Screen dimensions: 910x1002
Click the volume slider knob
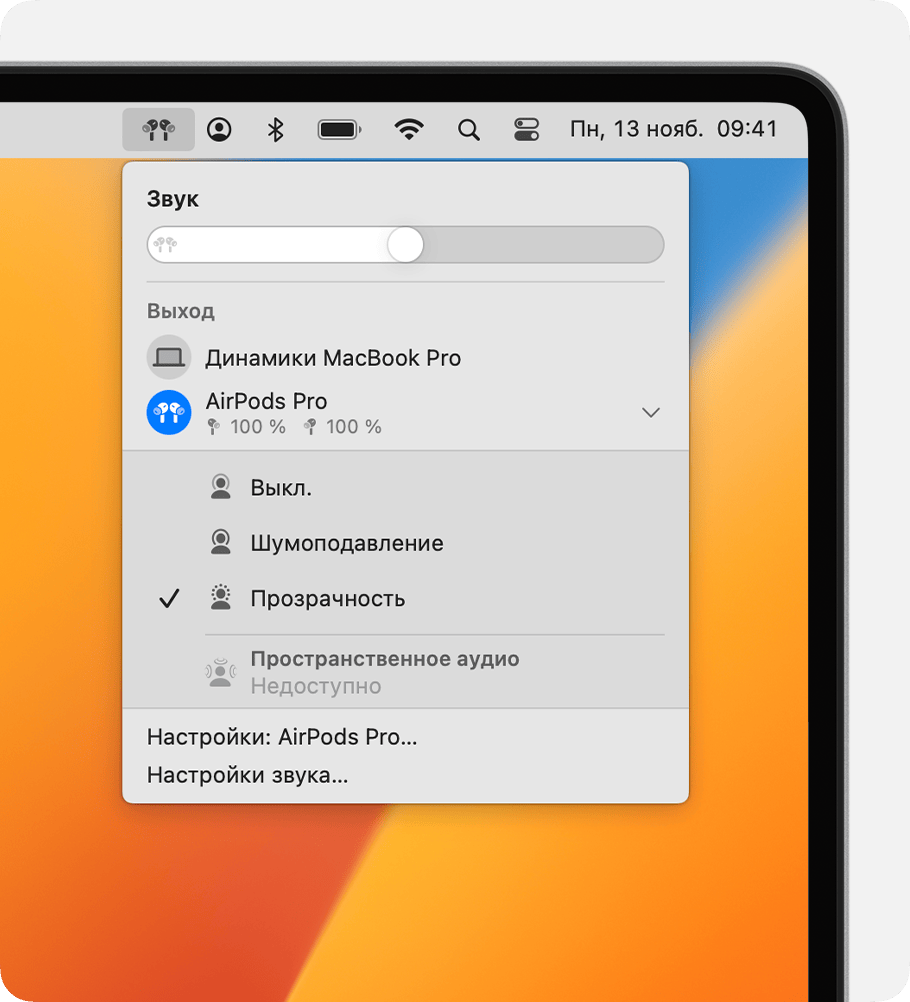(x=405, y=245)
